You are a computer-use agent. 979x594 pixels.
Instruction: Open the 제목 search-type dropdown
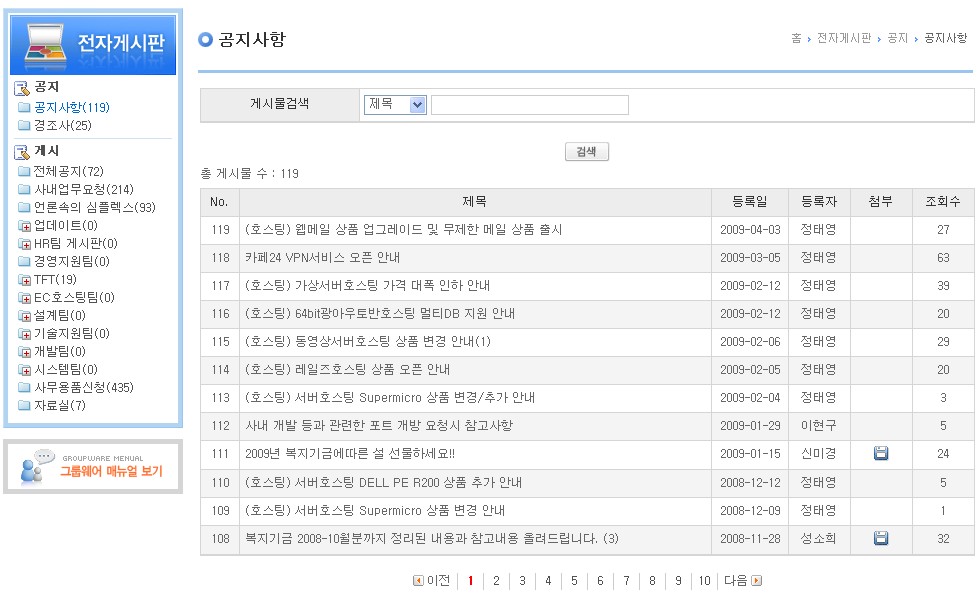(395, 104)
